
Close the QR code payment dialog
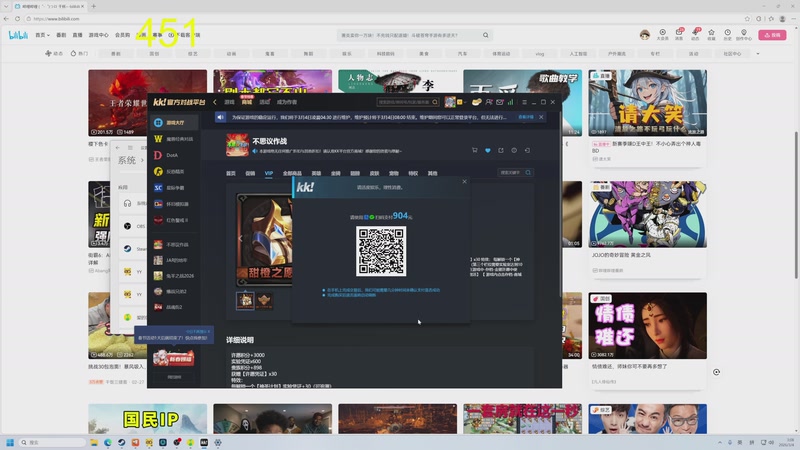[464, 182]
